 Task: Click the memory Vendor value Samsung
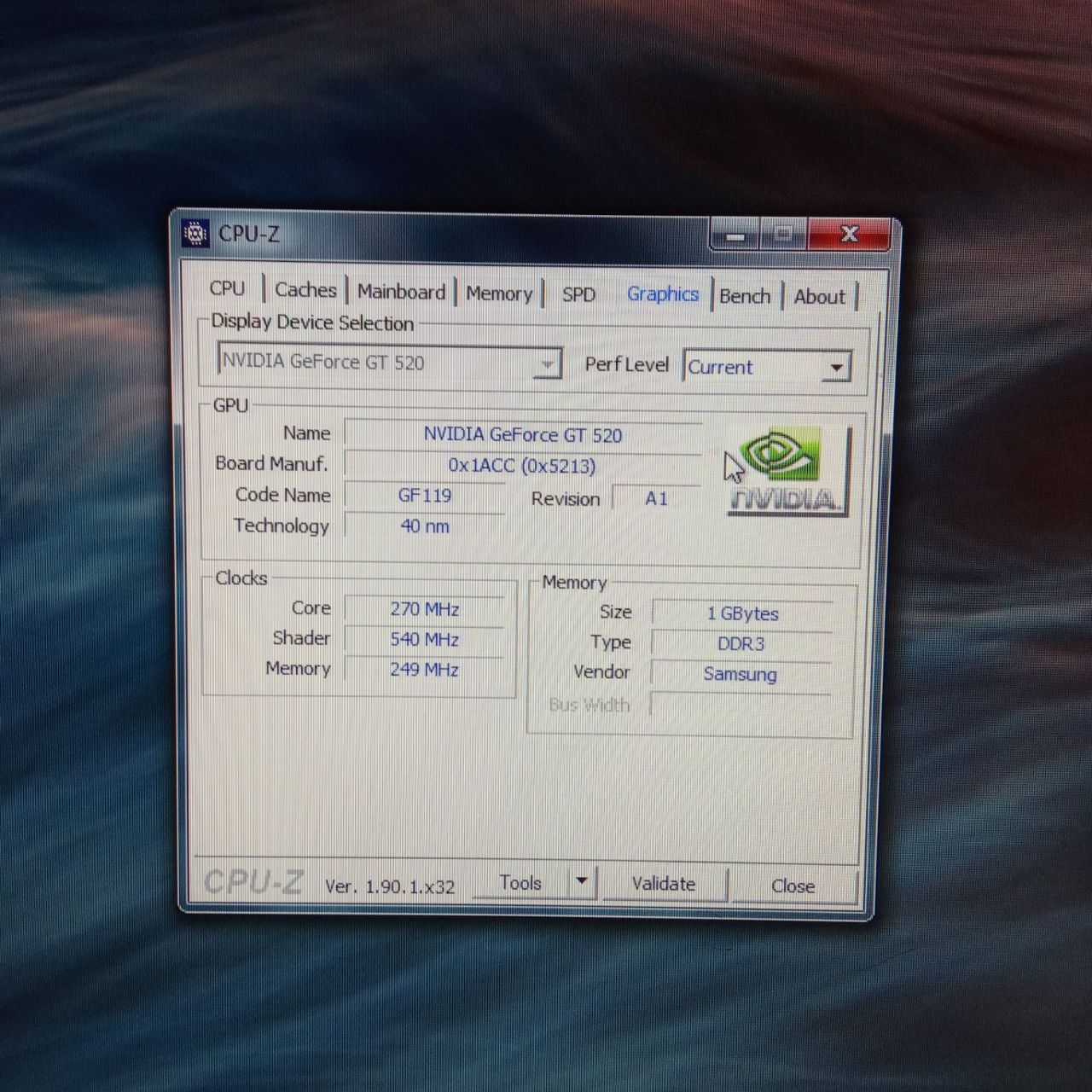point(740,673)
